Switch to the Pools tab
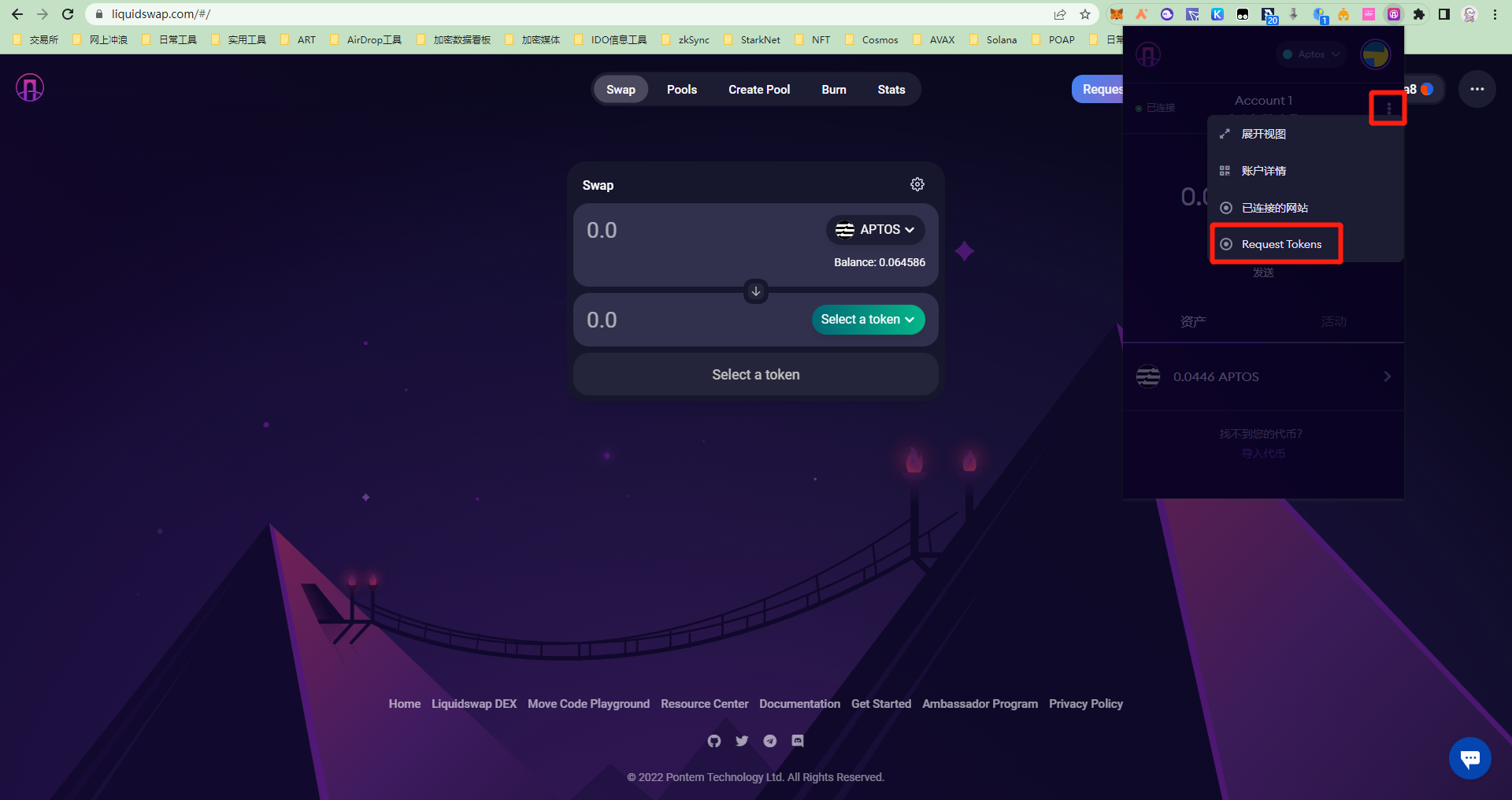Image resolution: width=1512 pixels, height=800 pixels. point(682,90)
